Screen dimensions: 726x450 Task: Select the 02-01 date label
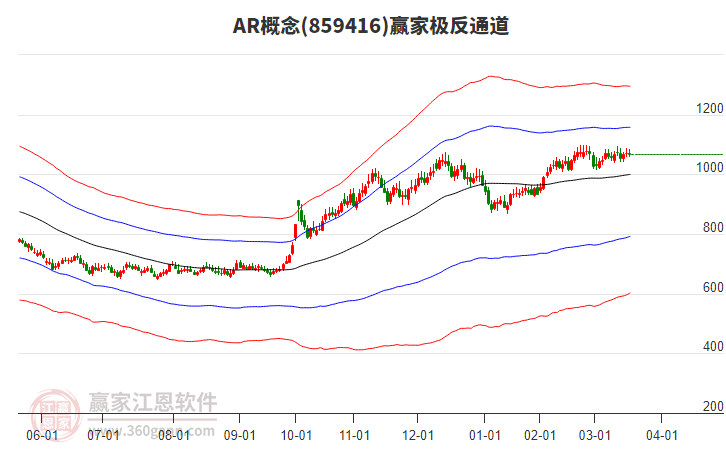[x=539, y=436]
